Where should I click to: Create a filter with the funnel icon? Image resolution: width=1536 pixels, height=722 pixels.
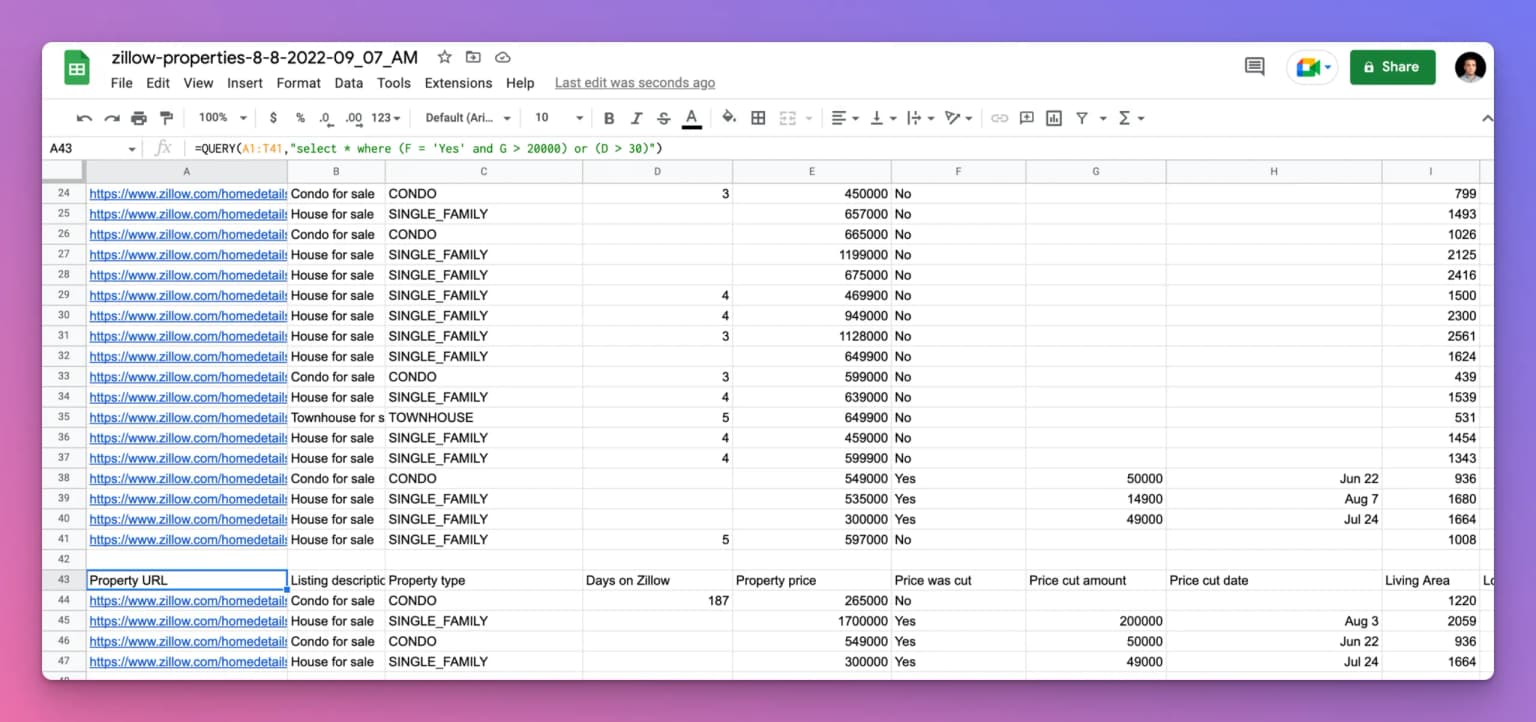[1082, 118]
